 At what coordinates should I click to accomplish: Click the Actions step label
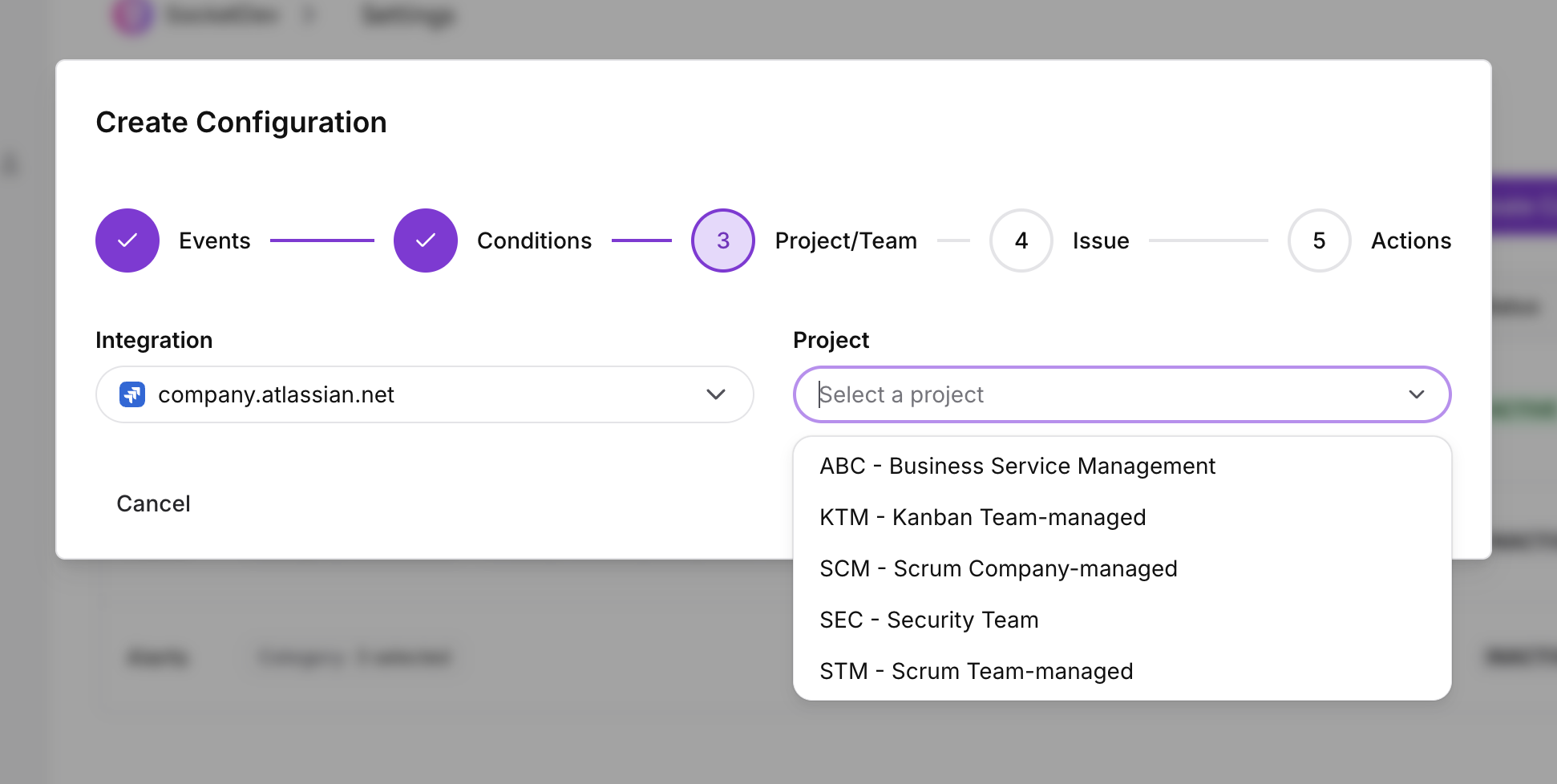coord(1411,240)
